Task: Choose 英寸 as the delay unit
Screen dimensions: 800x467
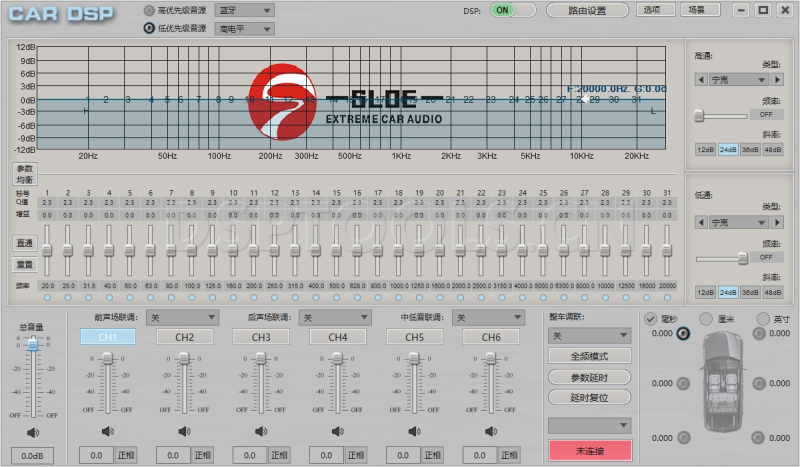Action: 763,319
